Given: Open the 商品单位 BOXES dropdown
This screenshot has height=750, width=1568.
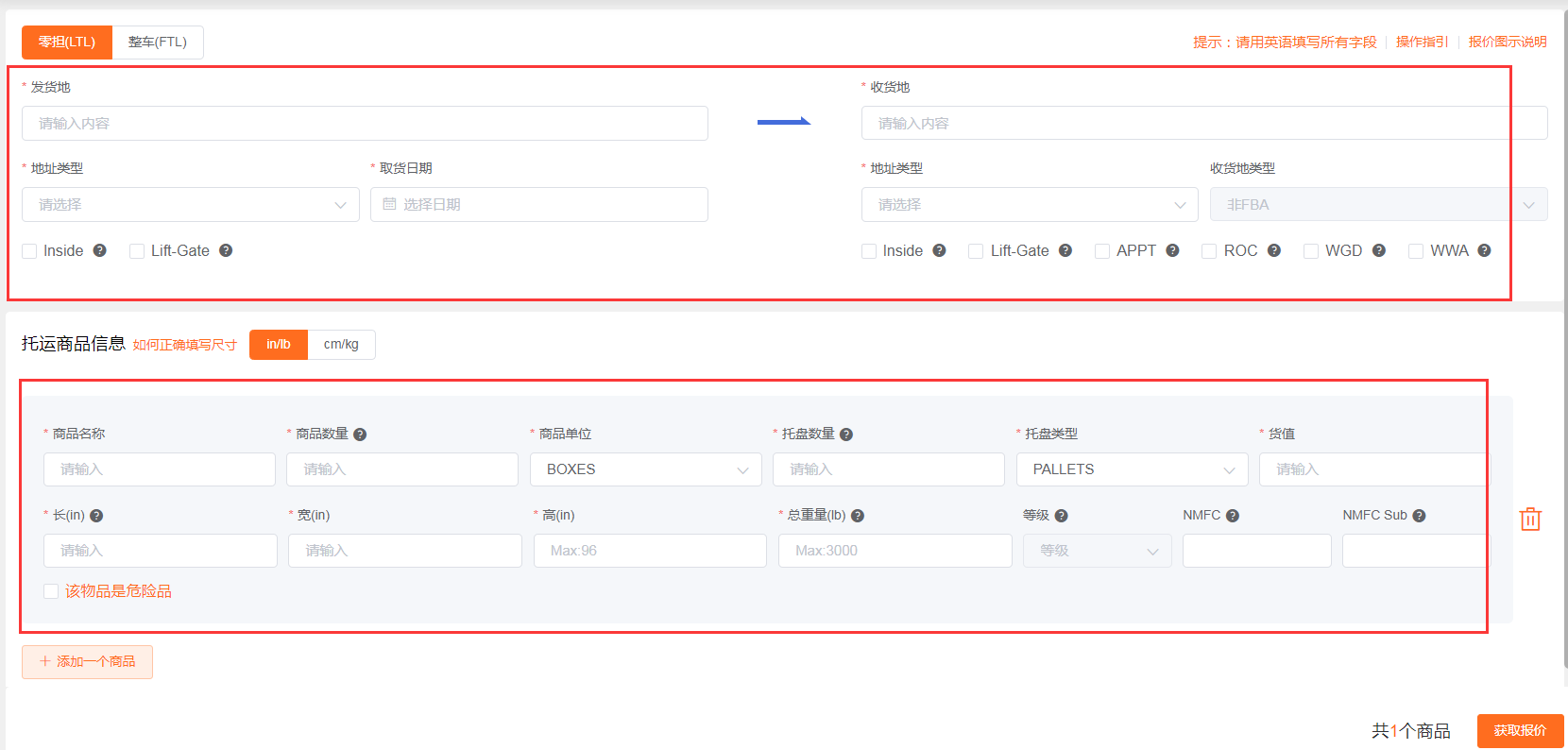Looking at the screenshot, I should 645,469.
